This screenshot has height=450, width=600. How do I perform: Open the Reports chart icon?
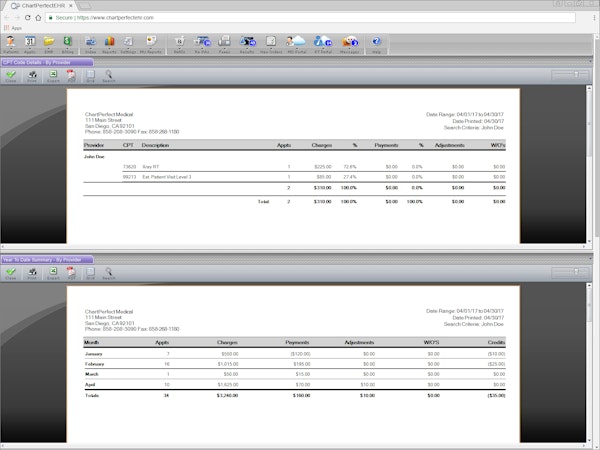pyautogui.click(x=110, y=43)
